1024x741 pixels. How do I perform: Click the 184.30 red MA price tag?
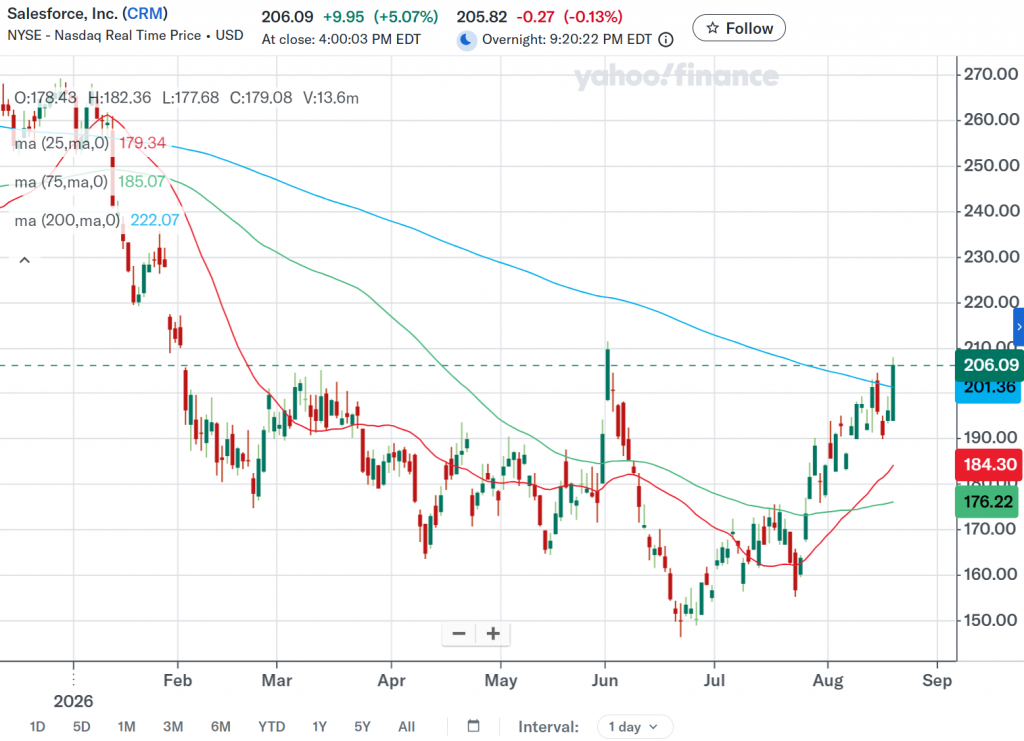[989, 464]
